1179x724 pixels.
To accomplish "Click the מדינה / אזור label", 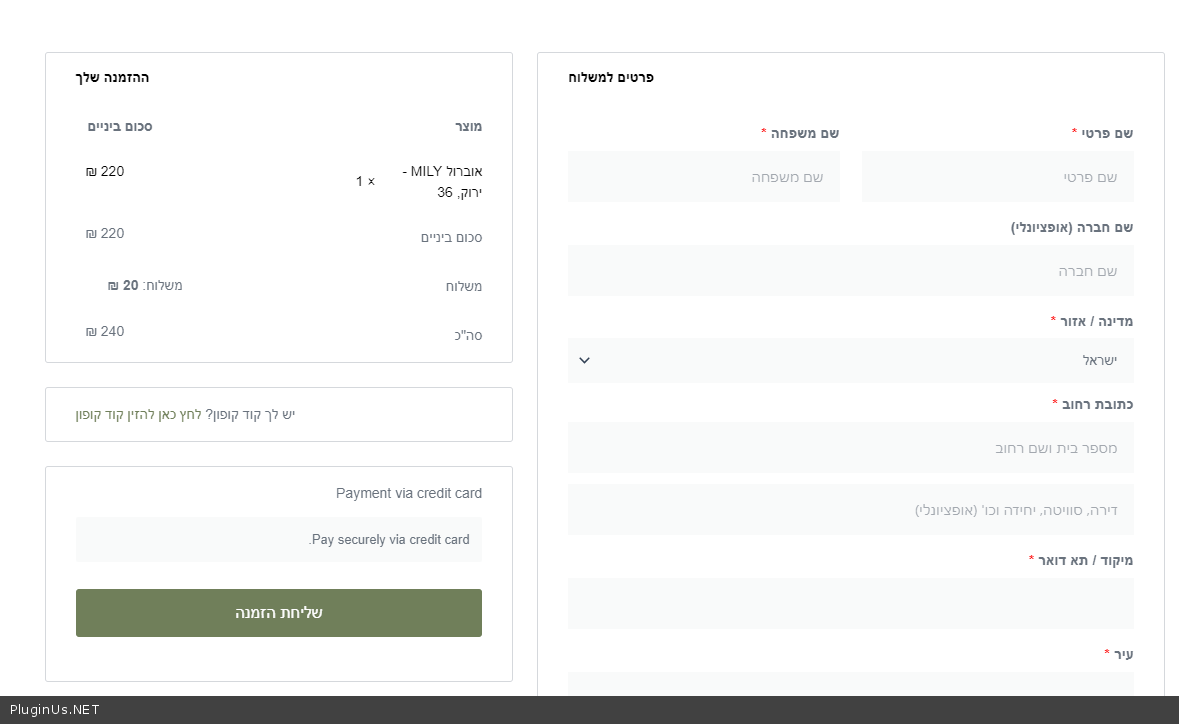I will [x=1096, y=321].
